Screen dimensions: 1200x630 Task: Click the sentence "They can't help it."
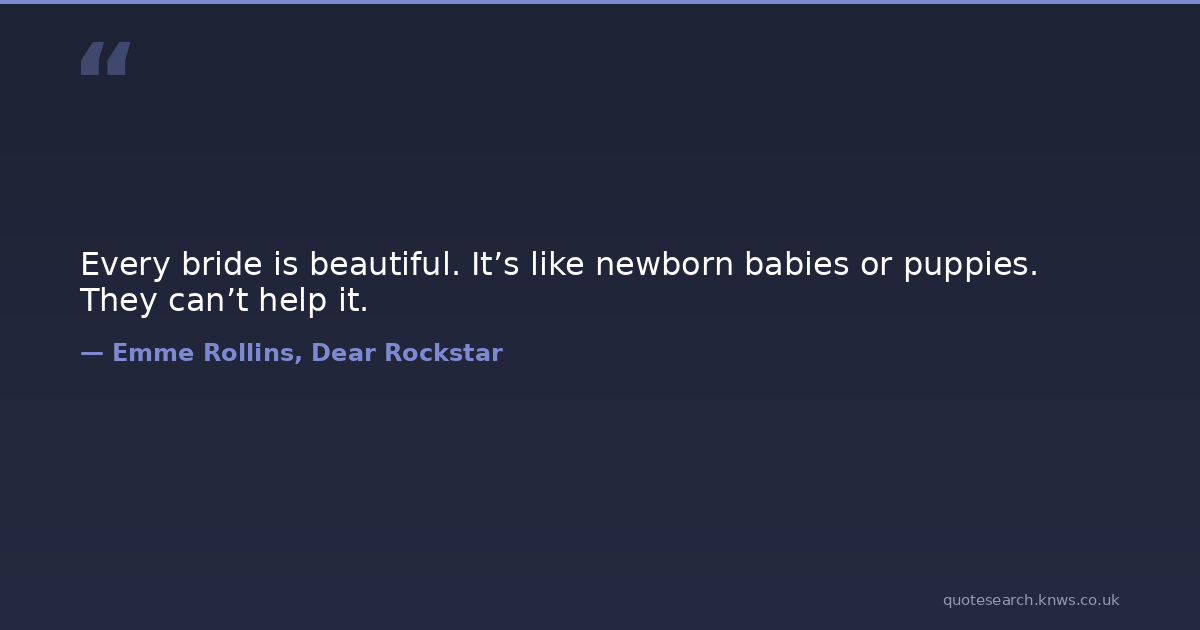(x=224, y=300)
